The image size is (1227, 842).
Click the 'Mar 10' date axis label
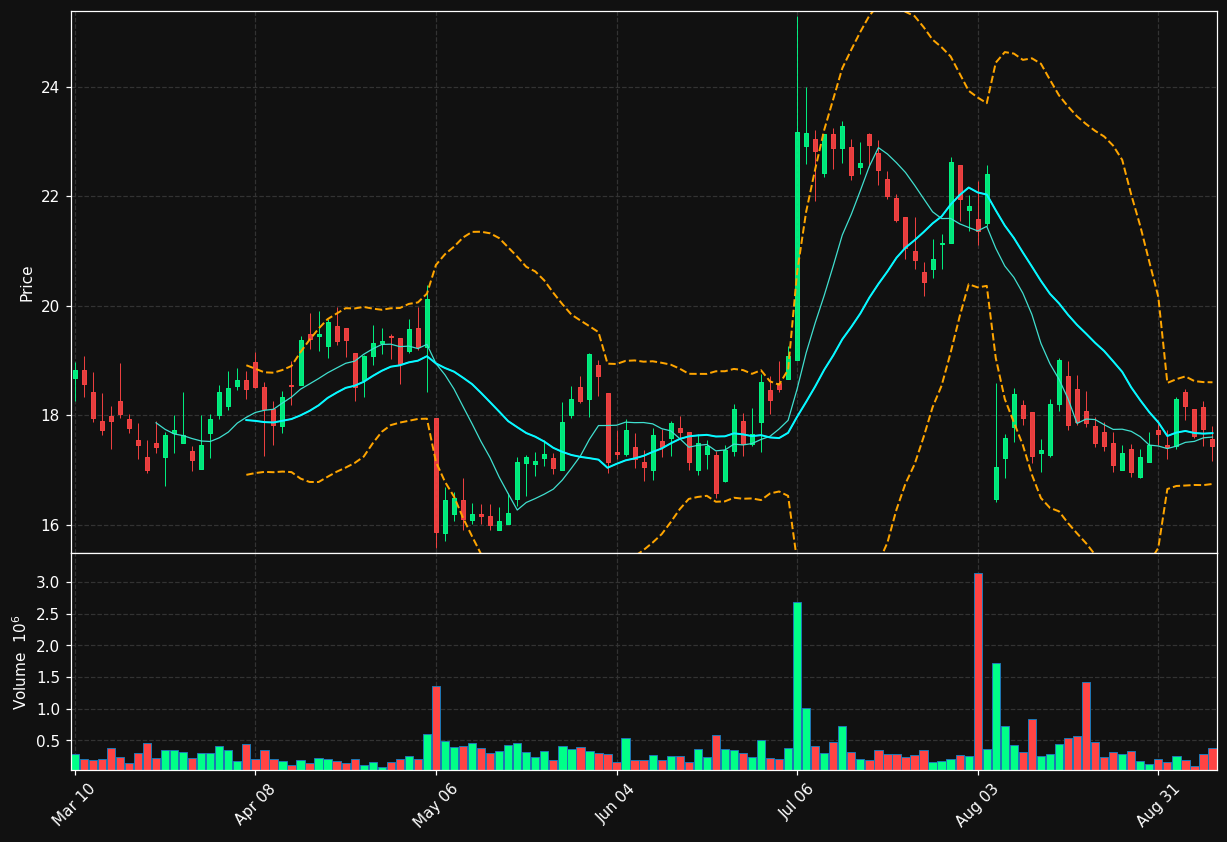point(73,804)
